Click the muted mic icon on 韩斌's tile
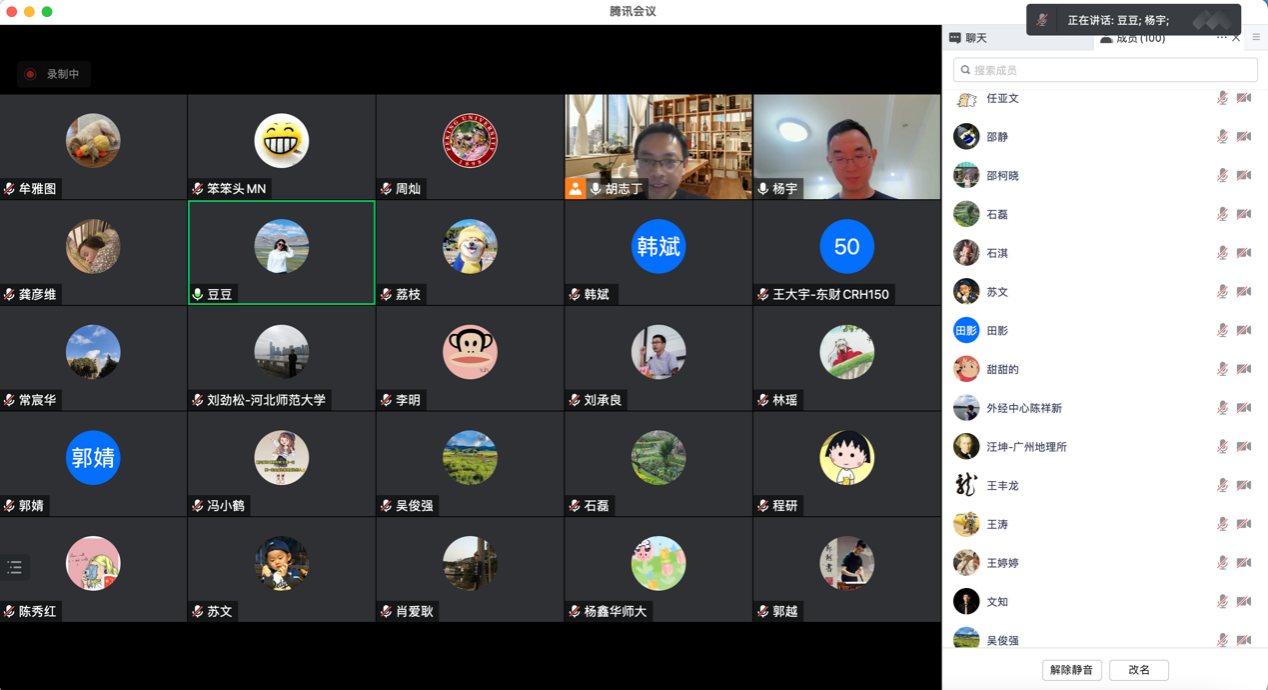Image resolution: width=1268 pixels, height=690 pixels. 575,294
